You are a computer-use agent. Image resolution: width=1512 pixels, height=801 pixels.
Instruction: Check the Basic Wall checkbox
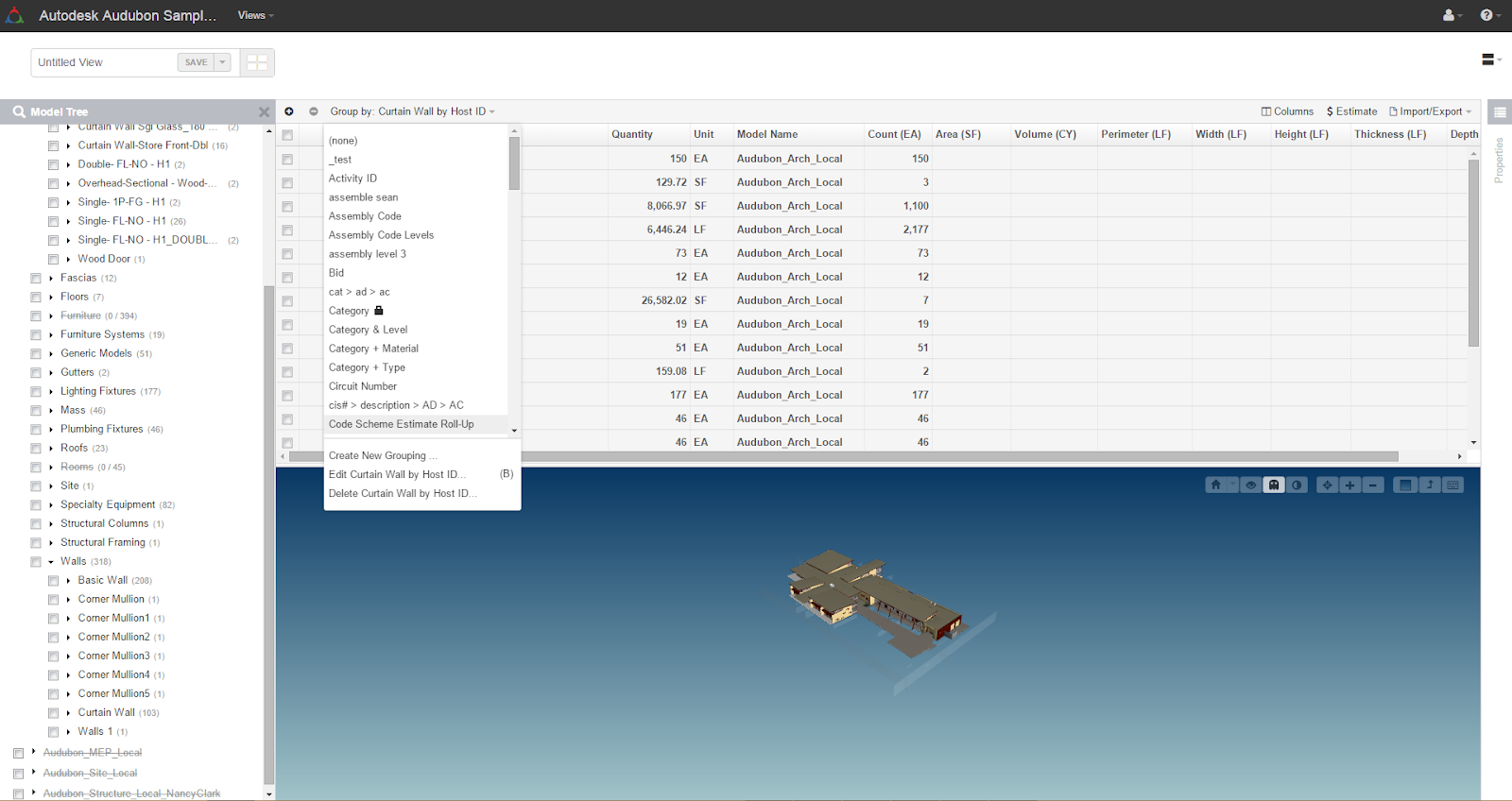pyautogui.click(x=54, y=581)
